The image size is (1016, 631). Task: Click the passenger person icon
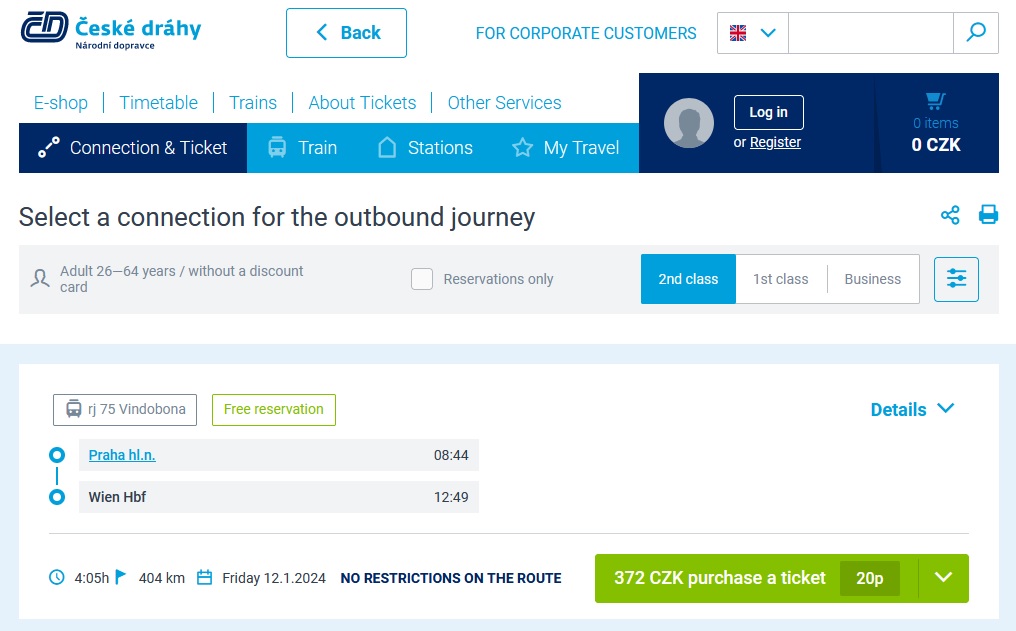click(x=40, y=279)
